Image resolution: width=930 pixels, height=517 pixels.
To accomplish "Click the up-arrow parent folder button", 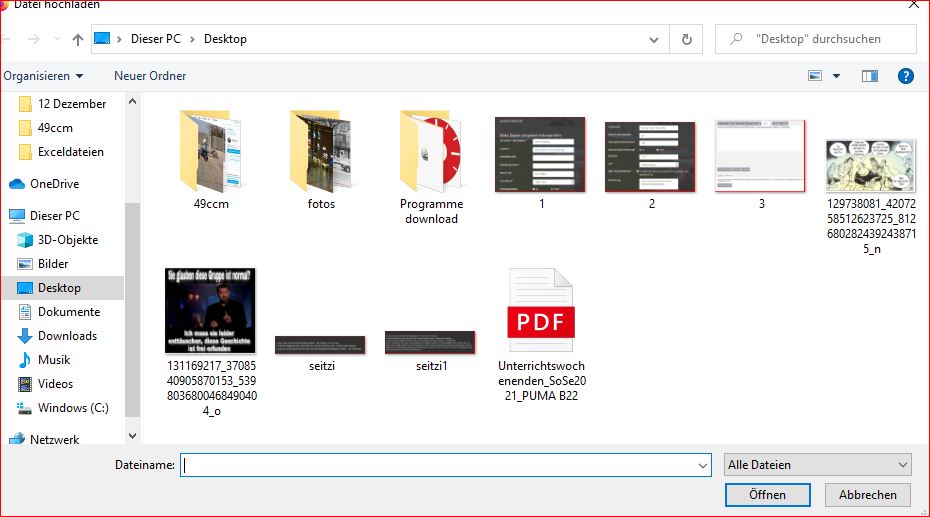I will click(x=78, y=39).
